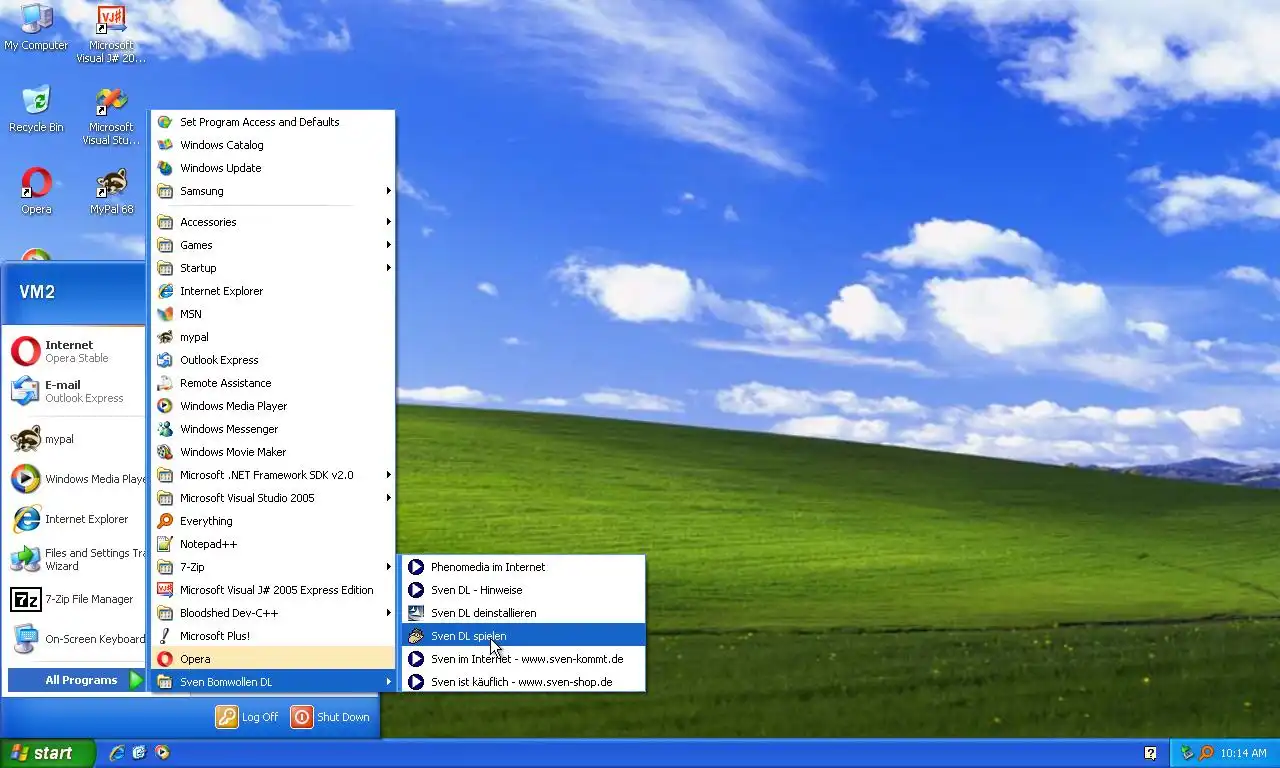The image size is (1280, 768).
Task: Launch mypal from Start menu left list
Action: coord(75,439)
